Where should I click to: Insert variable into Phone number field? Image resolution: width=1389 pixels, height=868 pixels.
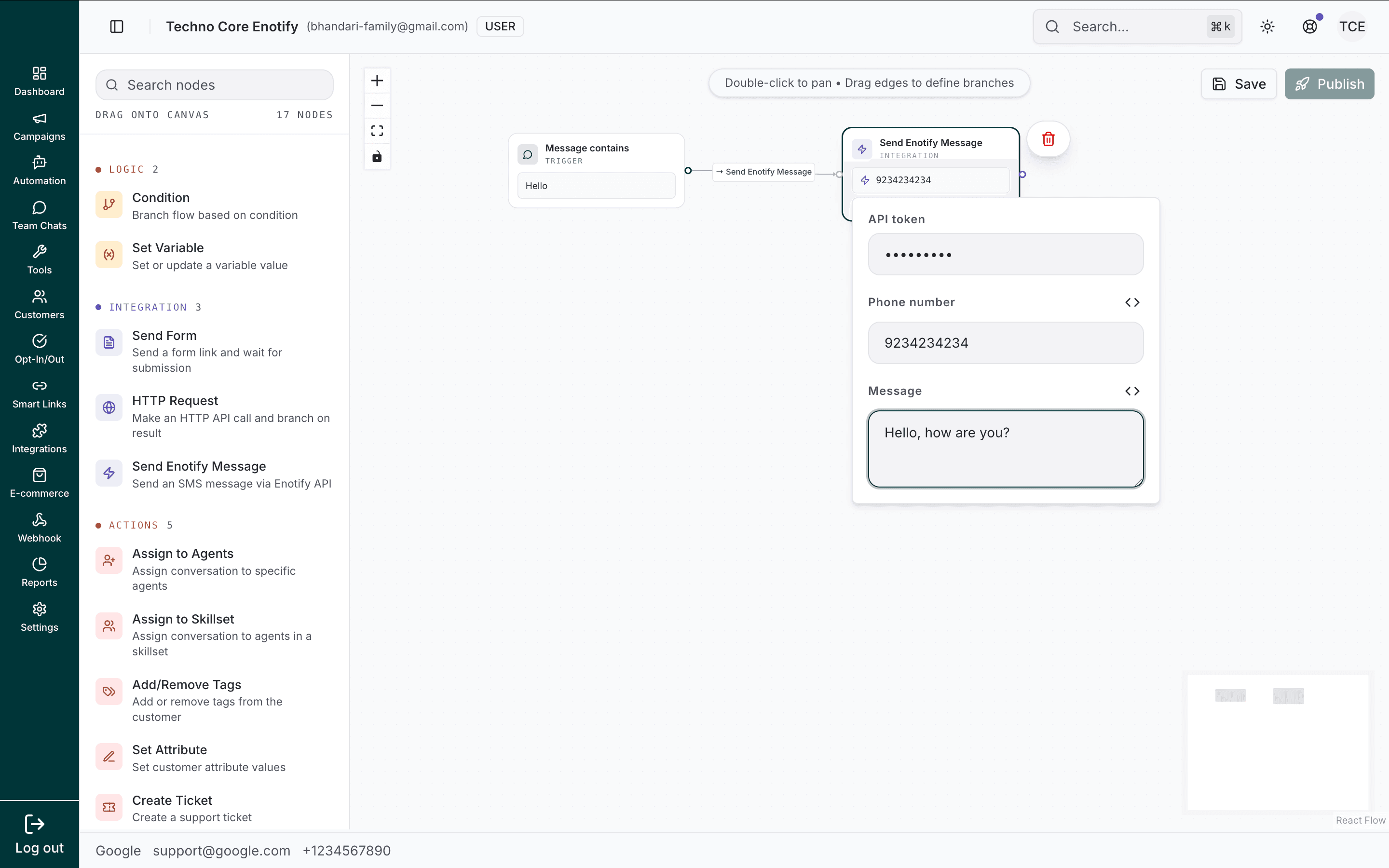click(1132, 302)
